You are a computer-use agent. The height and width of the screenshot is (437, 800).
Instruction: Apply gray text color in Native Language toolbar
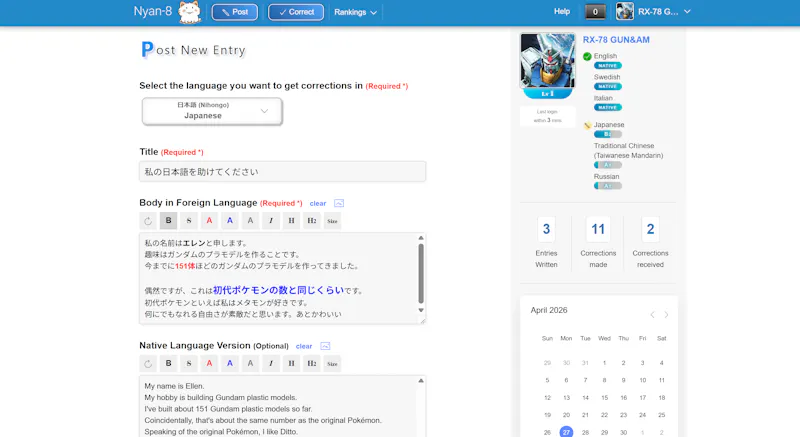tap(250, 364)
